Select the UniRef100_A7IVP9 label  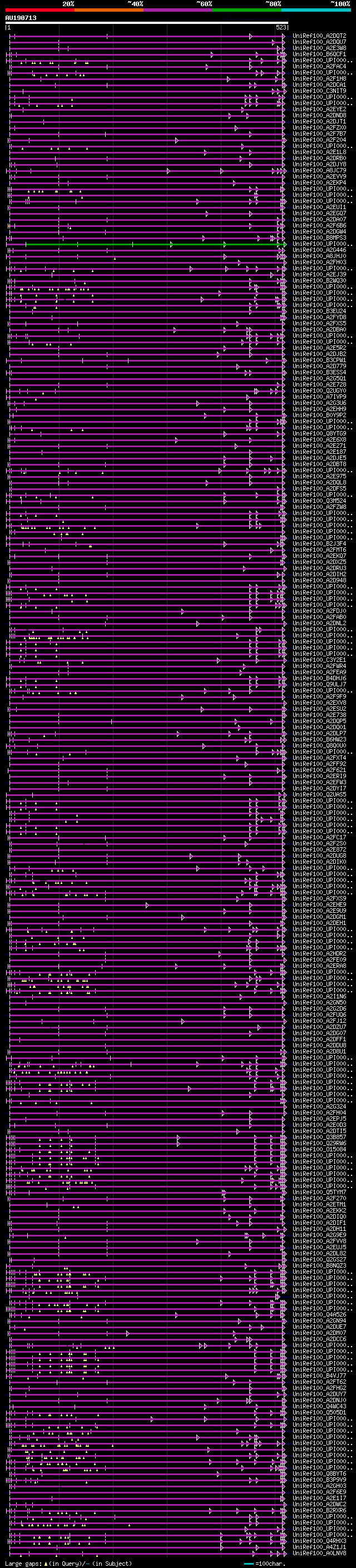[x=319, y=397]
